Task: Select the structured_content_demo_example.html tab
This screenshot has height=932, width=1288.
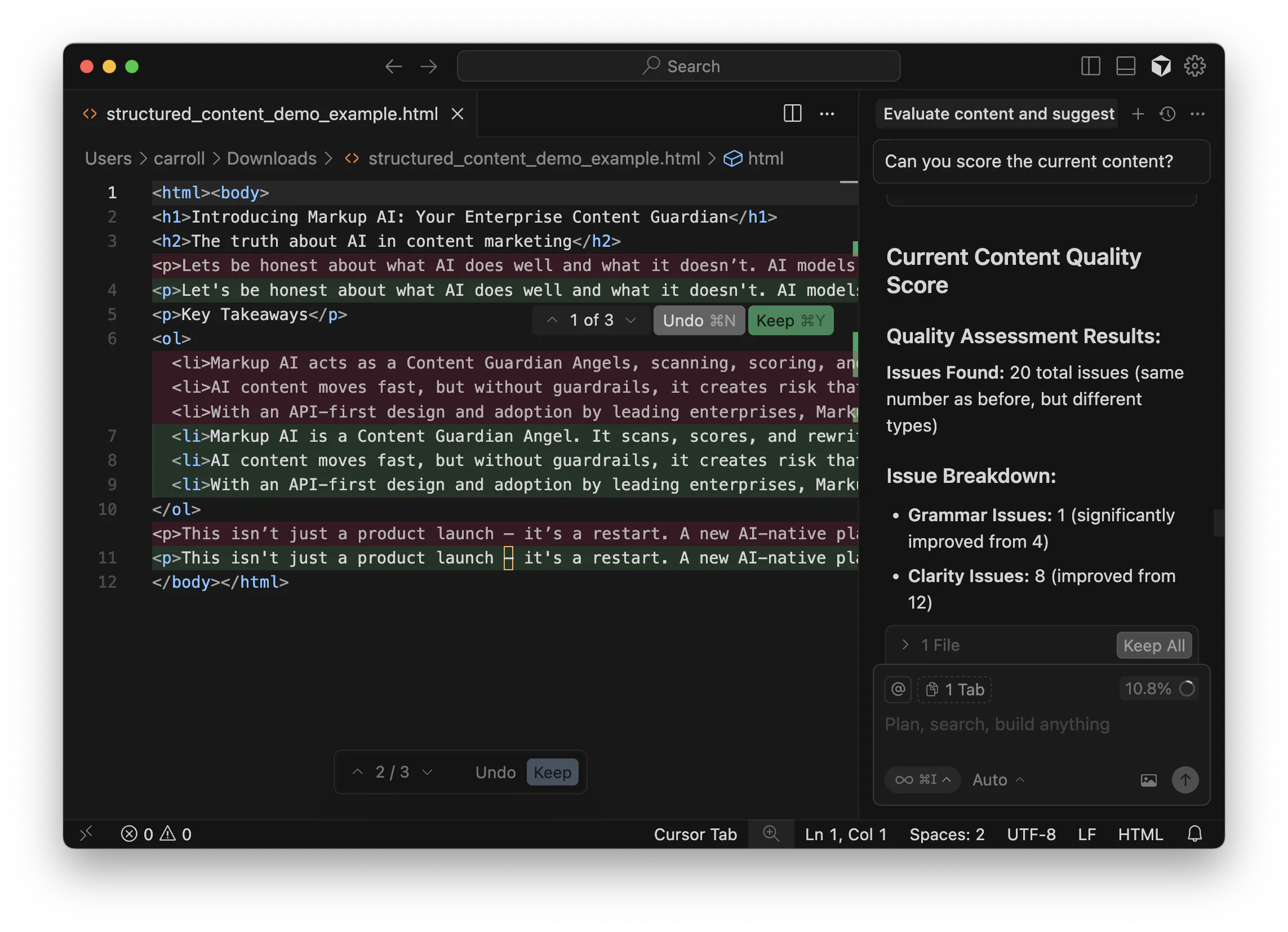Action: (272, 114)
